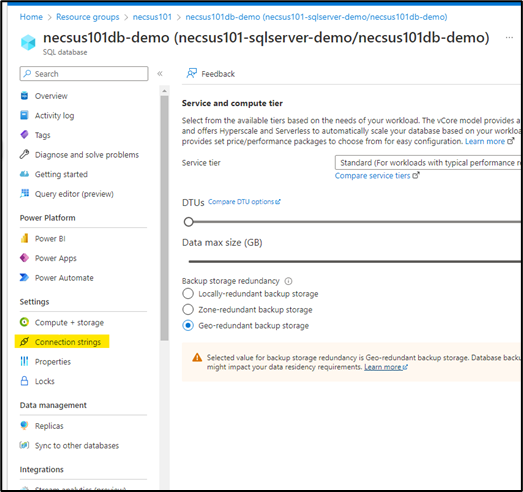
Task: Open Diagnose and solve problems
Action: [87, 155]
